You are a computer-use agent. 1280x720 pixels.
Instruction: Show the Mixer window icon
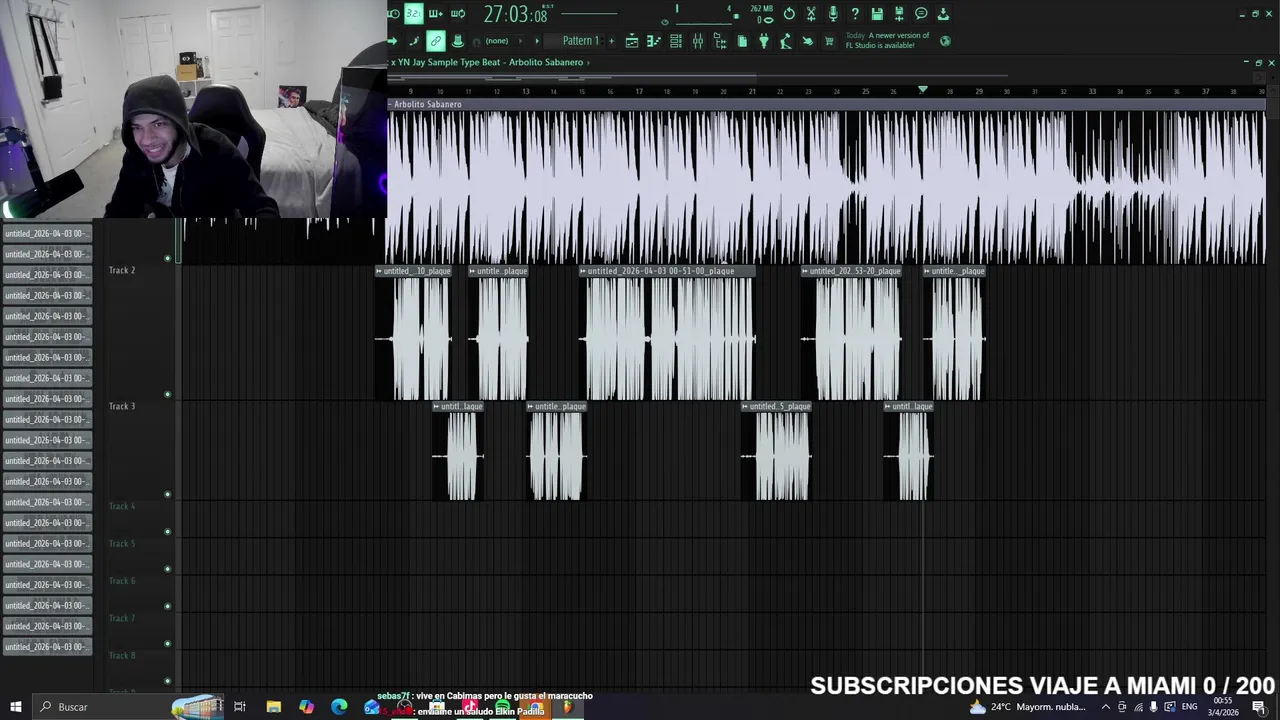point(698,41)
